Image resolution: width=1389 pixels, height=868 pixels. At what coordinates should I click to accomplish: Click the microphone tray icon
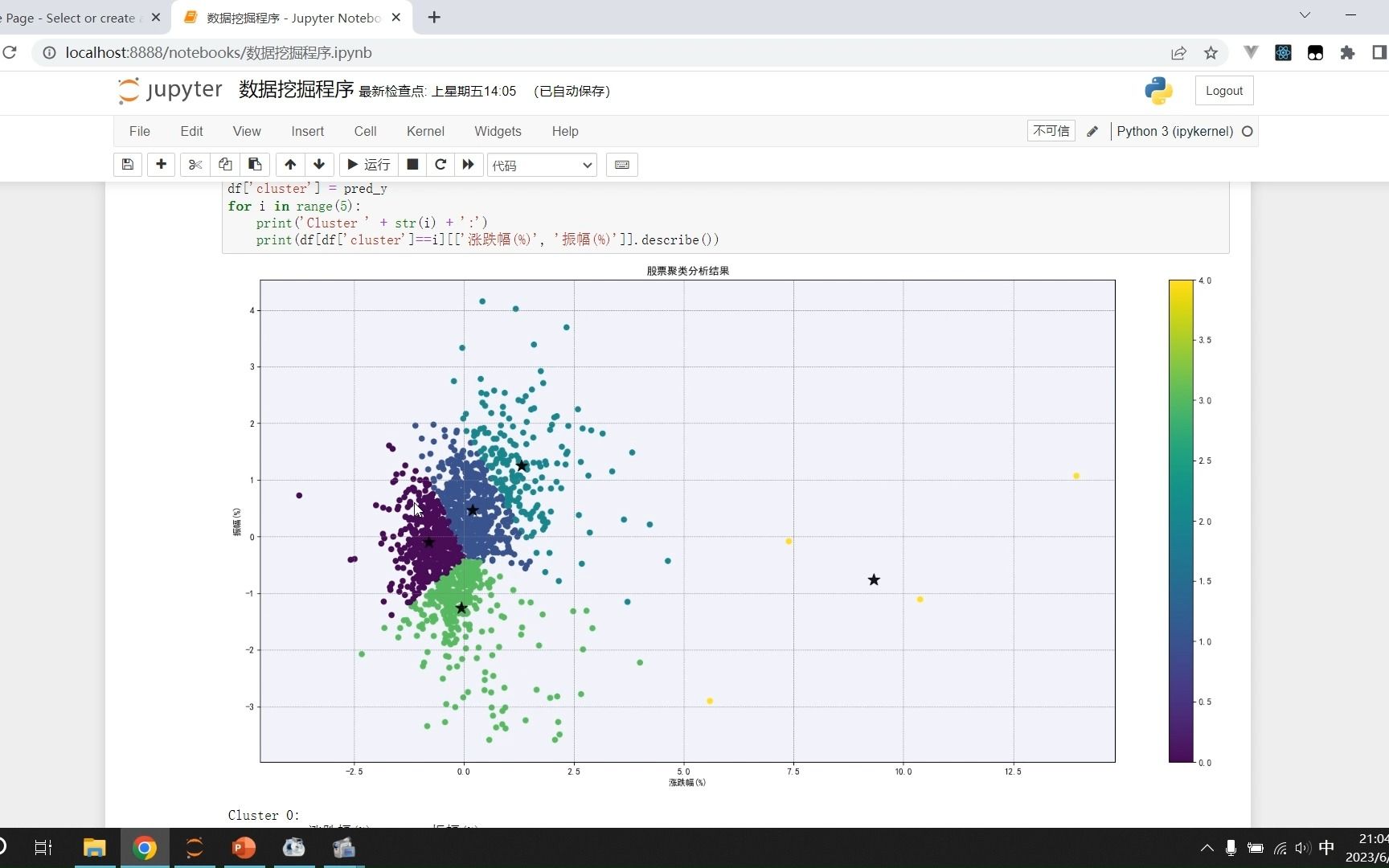pos(1231,848)
